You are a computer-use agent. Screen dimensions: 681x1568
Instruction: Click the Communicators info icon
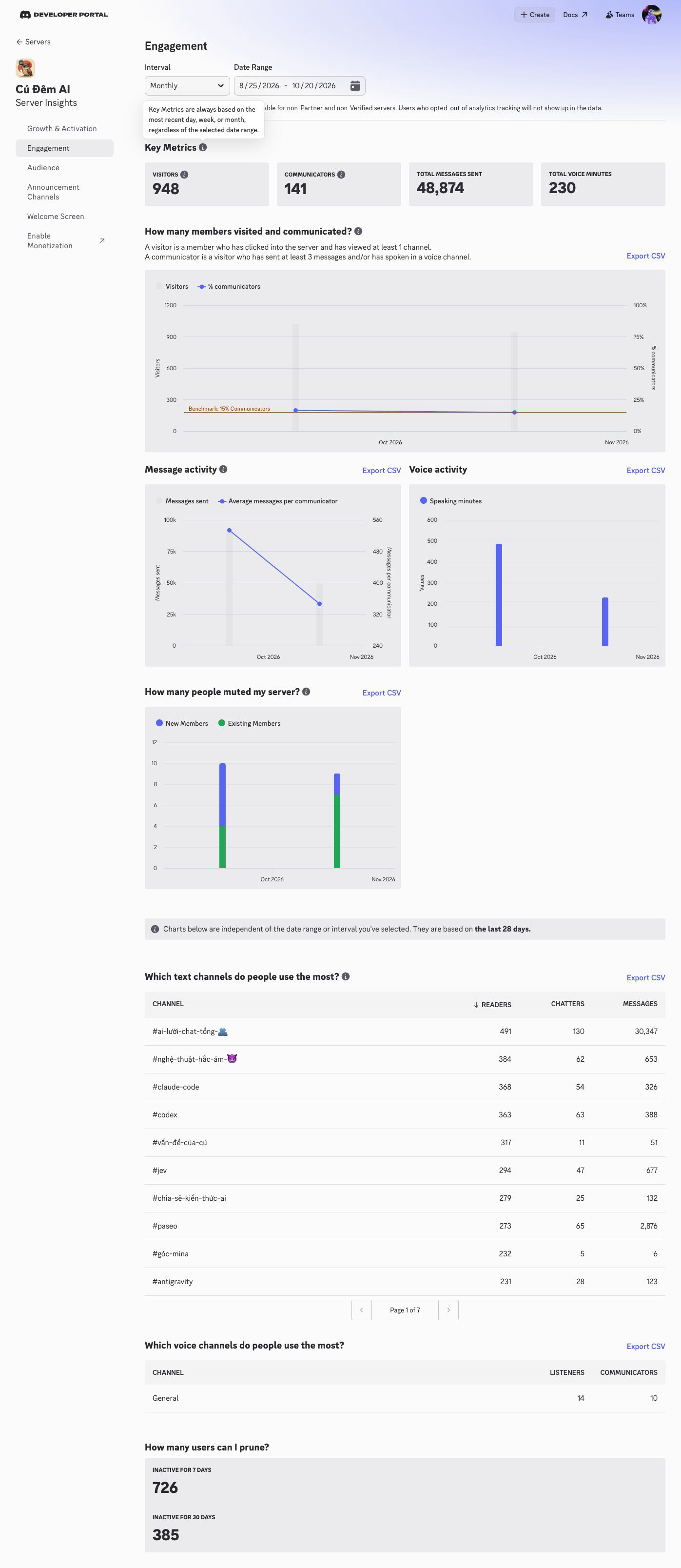341,175
